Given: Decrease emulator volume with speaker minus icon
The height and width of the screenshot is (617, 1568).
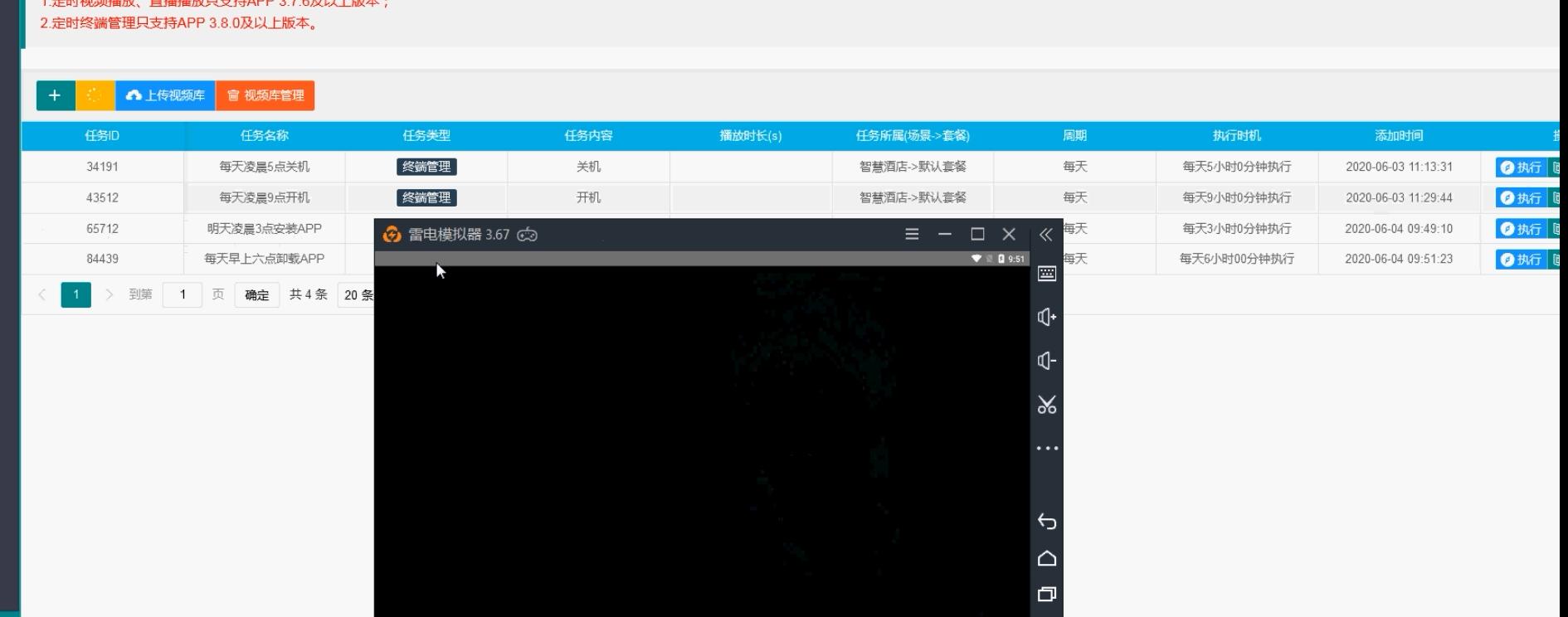Looking at the screenshot, I should (x=1046, y=361).
